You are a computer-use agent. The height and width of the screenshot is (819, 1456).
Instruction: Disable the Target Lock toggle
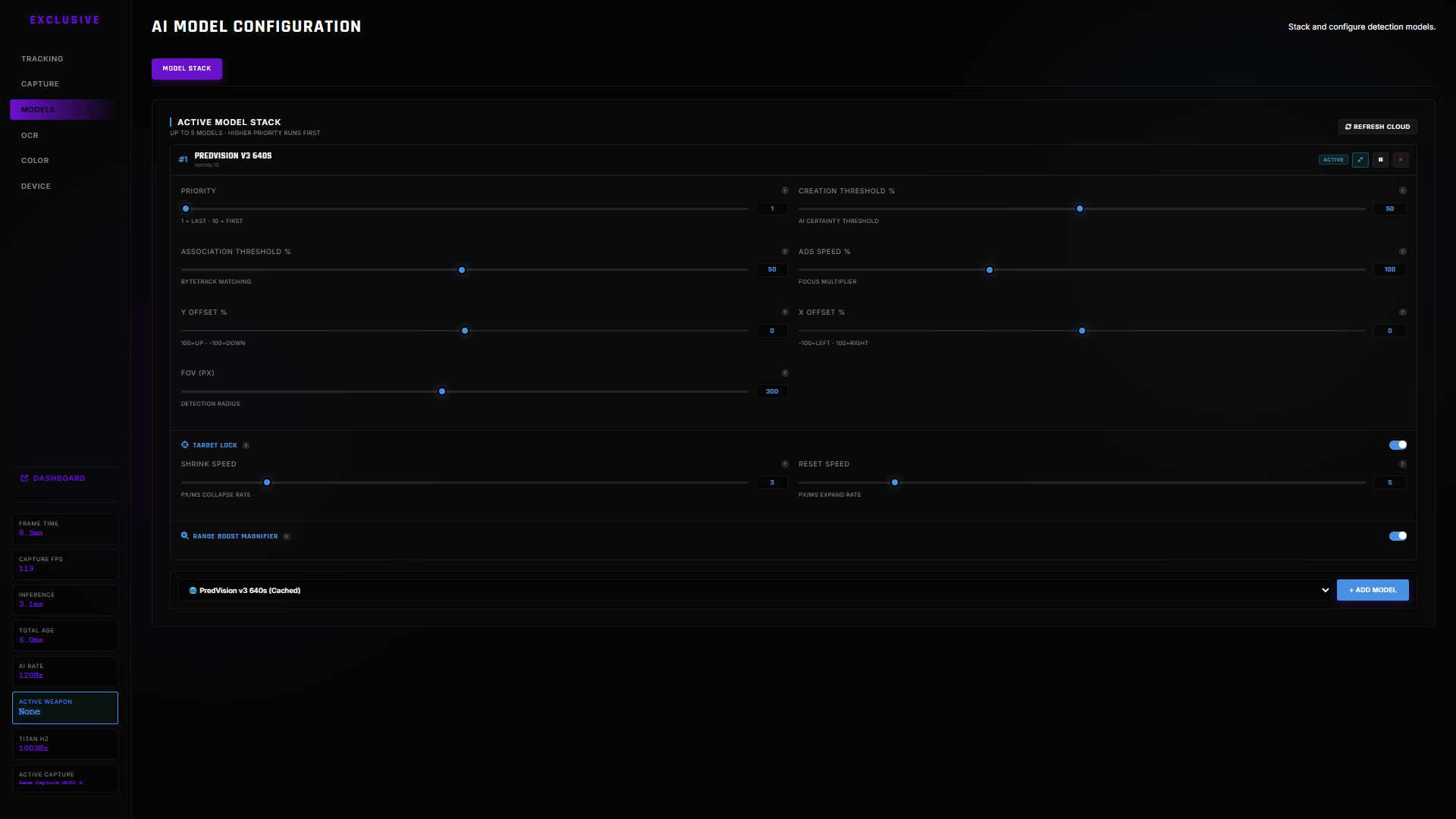1398,445
